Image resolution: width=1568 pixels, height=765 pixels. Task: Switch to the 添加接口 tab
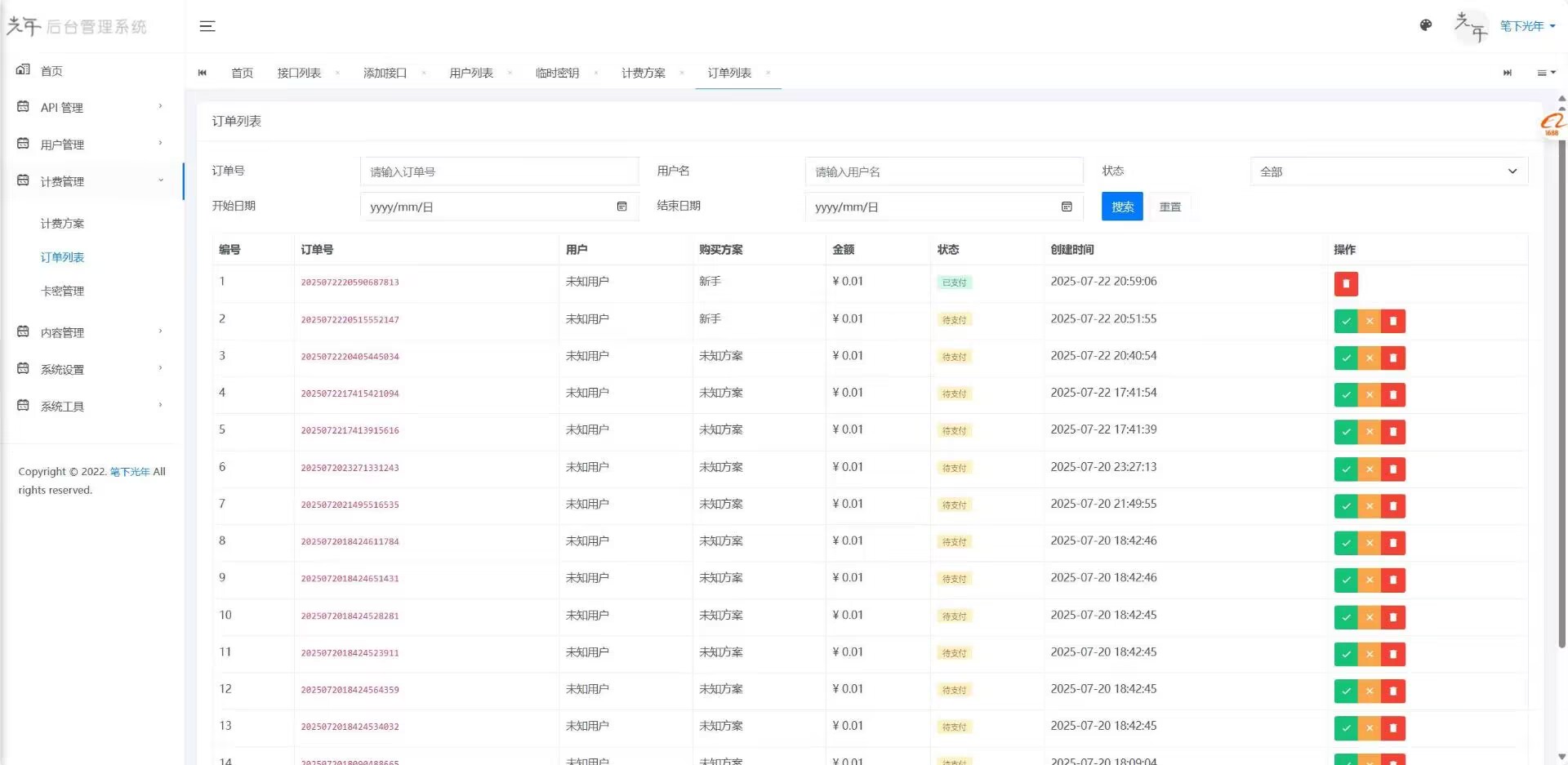385,73
